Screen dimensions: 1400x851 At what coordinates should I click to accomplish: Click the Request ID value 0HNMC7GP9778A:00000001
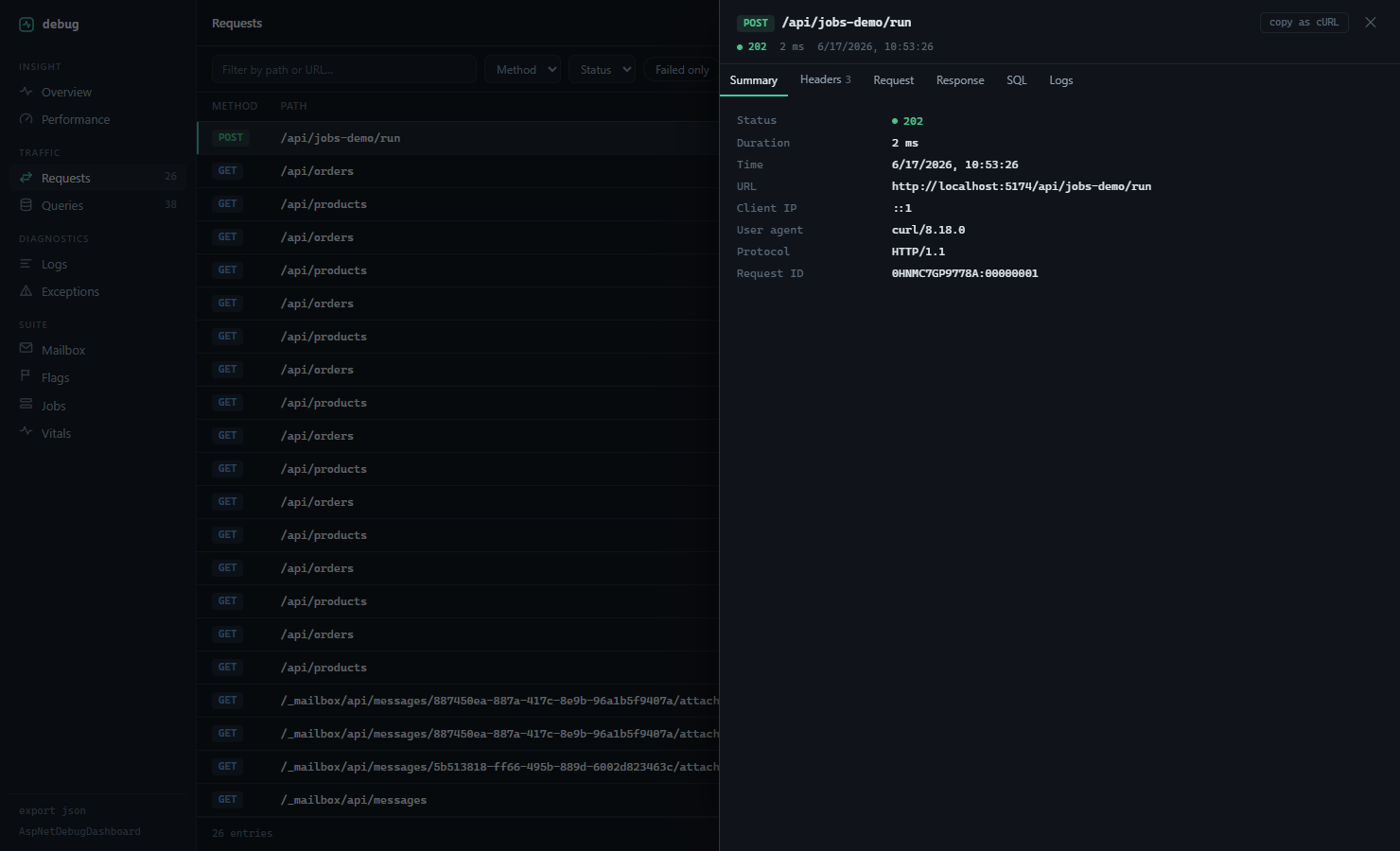[965, 273]
